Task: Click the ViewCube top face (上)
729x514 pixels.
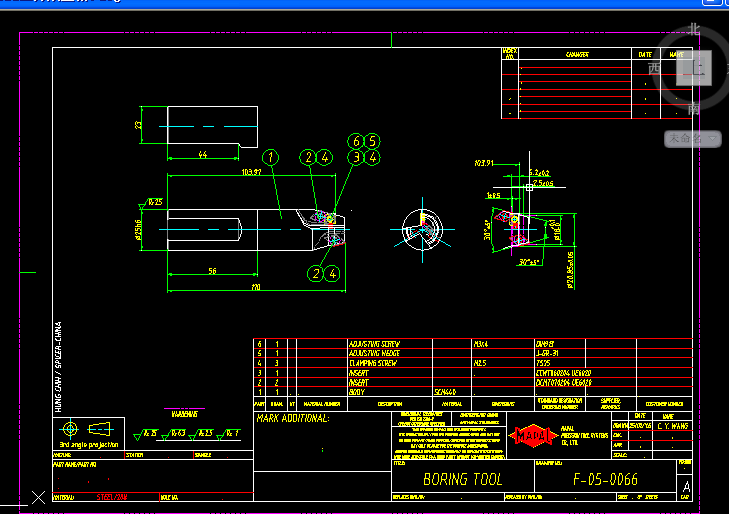Action: point(692,67)
